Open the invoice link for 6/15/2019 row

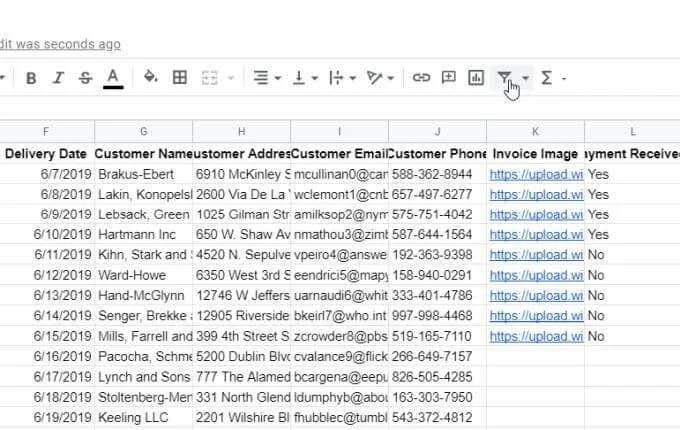536,336
